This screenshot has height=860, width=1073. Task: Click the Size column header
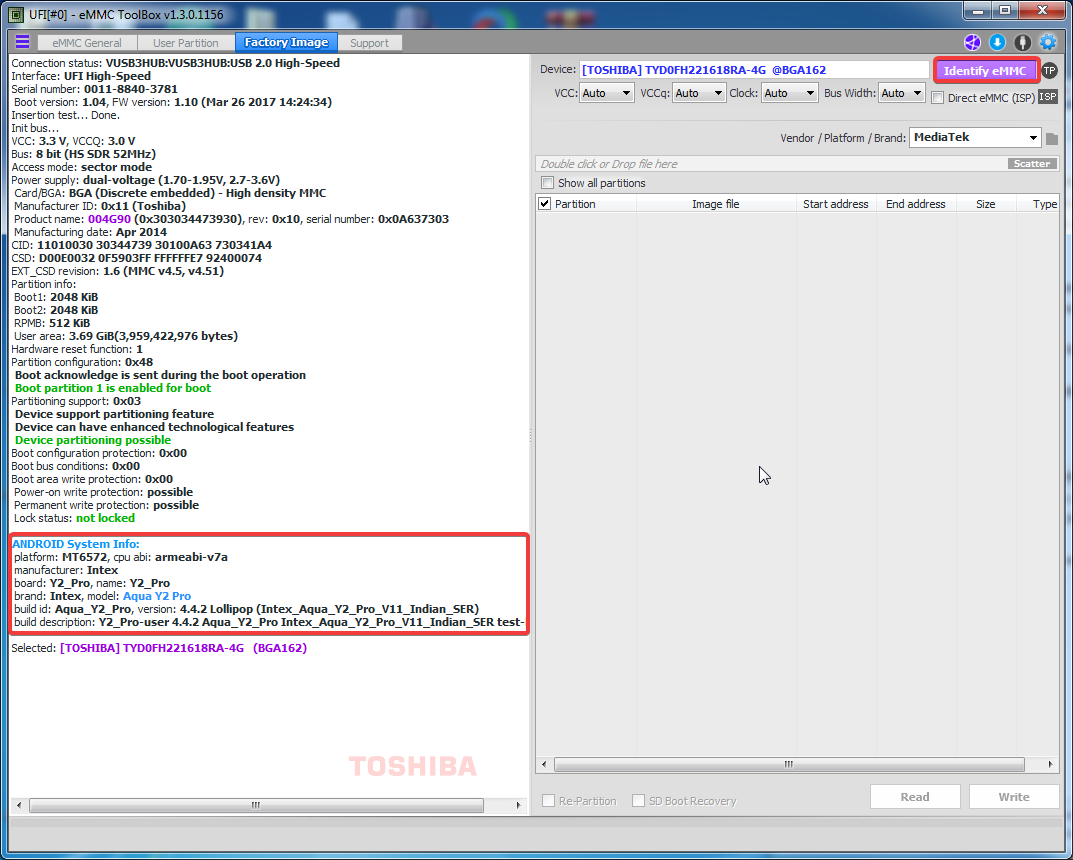point(985,204)
